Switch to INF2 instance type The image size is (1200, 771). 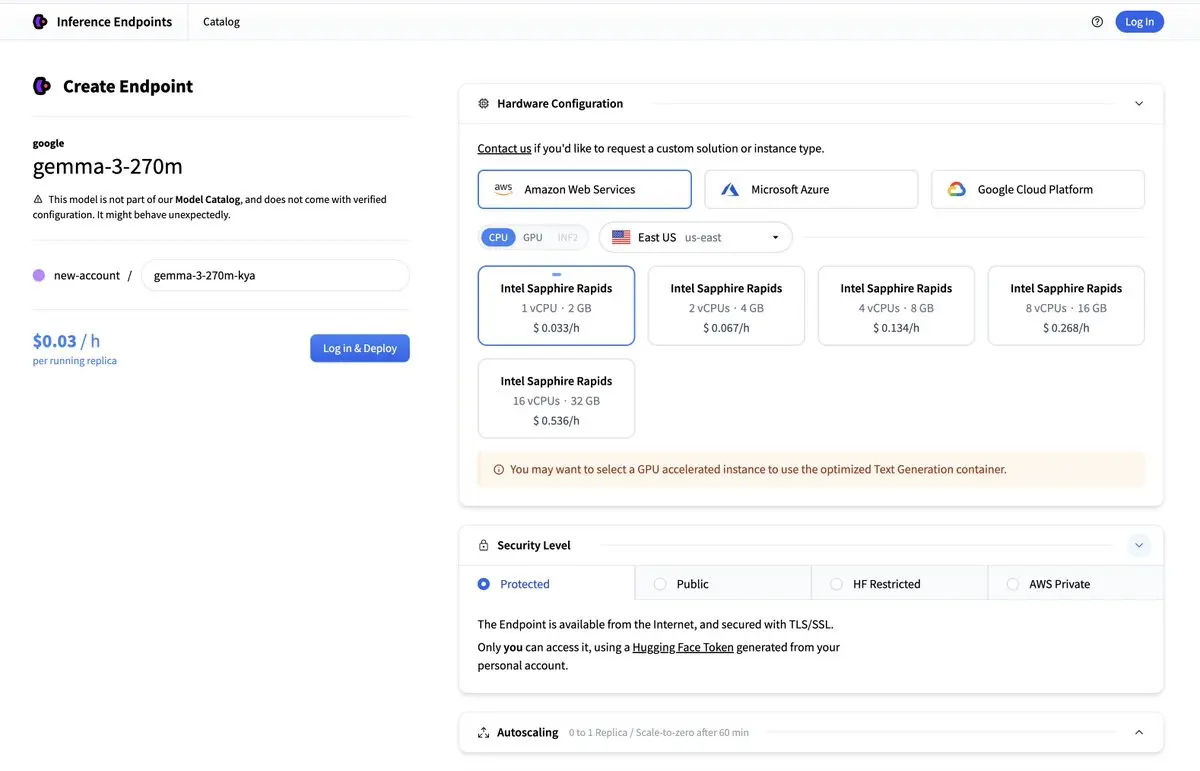click(568, 237)
